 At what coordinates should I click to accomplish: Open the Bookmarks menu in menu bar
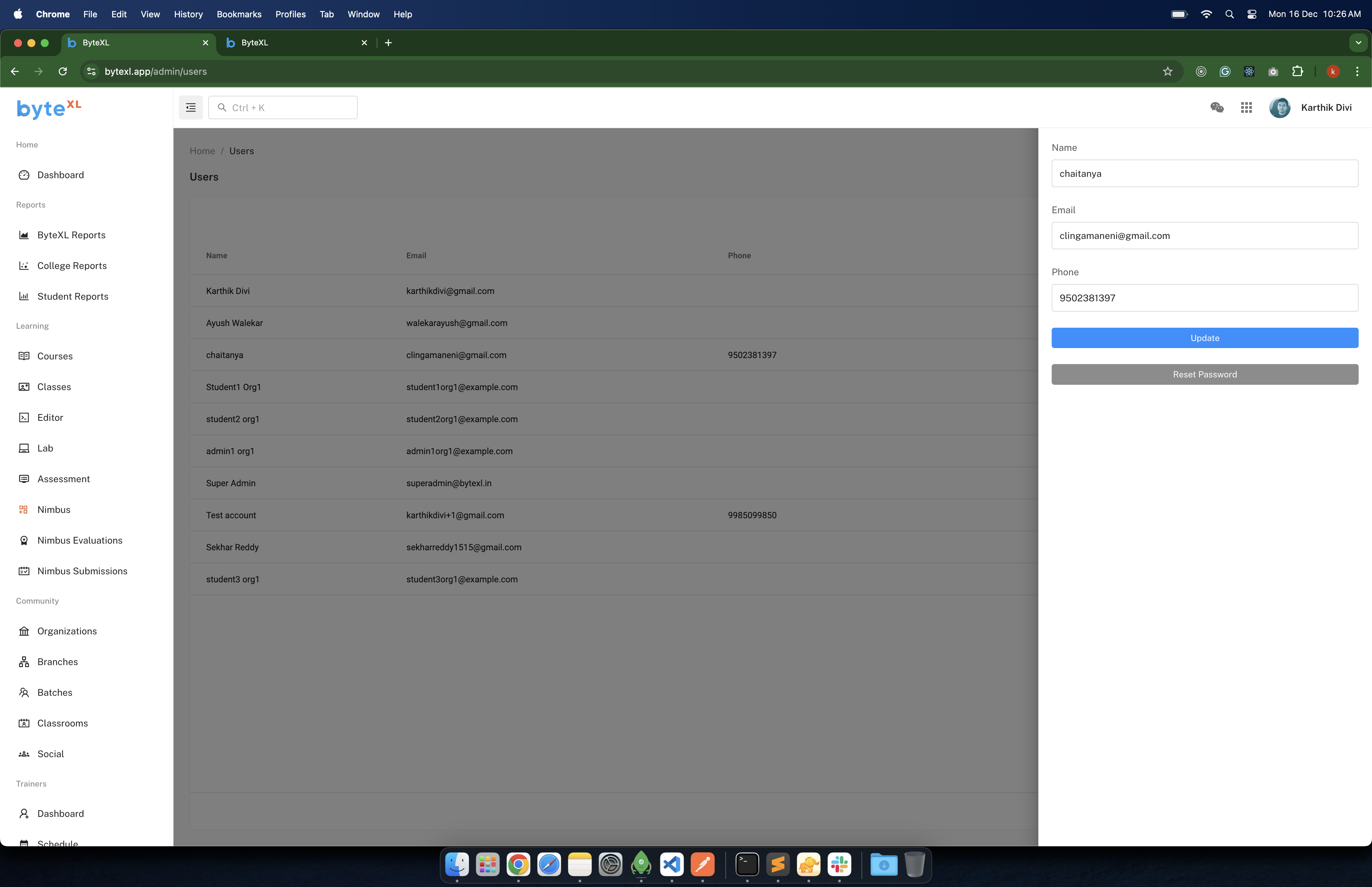[239, 14]
